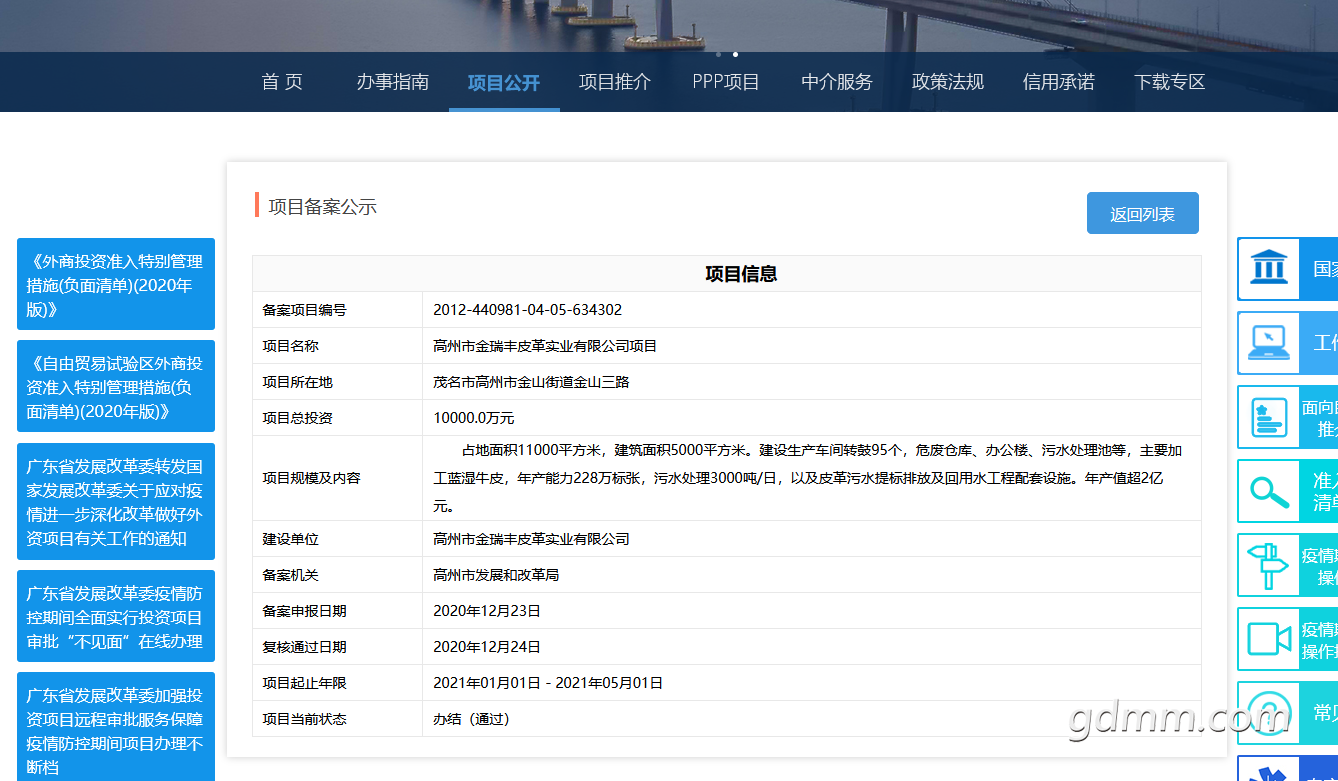Click the laptop icon in right sidebar
Viewport: 1338px width, 781px height.
pos(1268,343)
